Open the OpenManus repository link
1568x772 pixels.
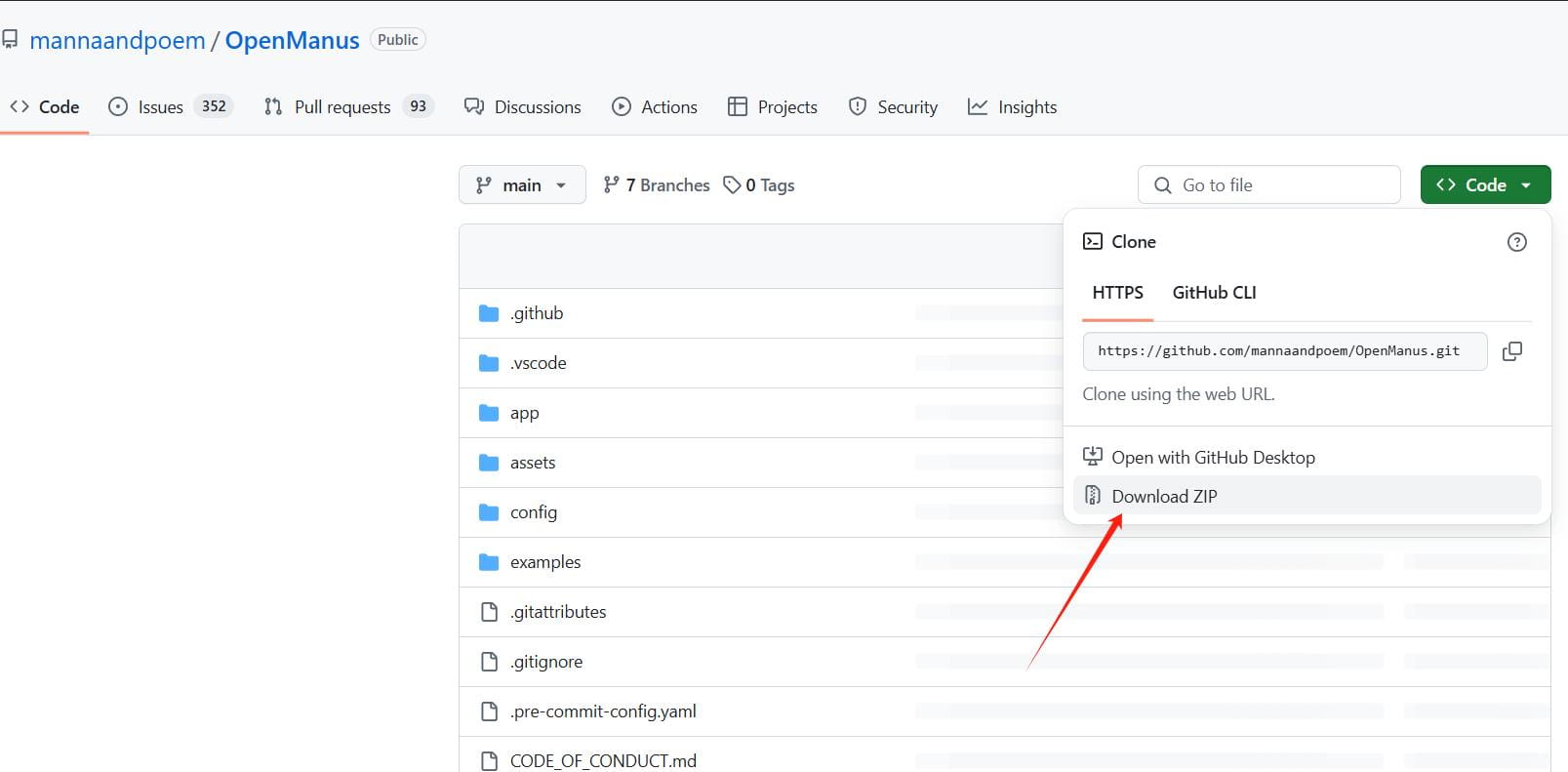[292, 40]
